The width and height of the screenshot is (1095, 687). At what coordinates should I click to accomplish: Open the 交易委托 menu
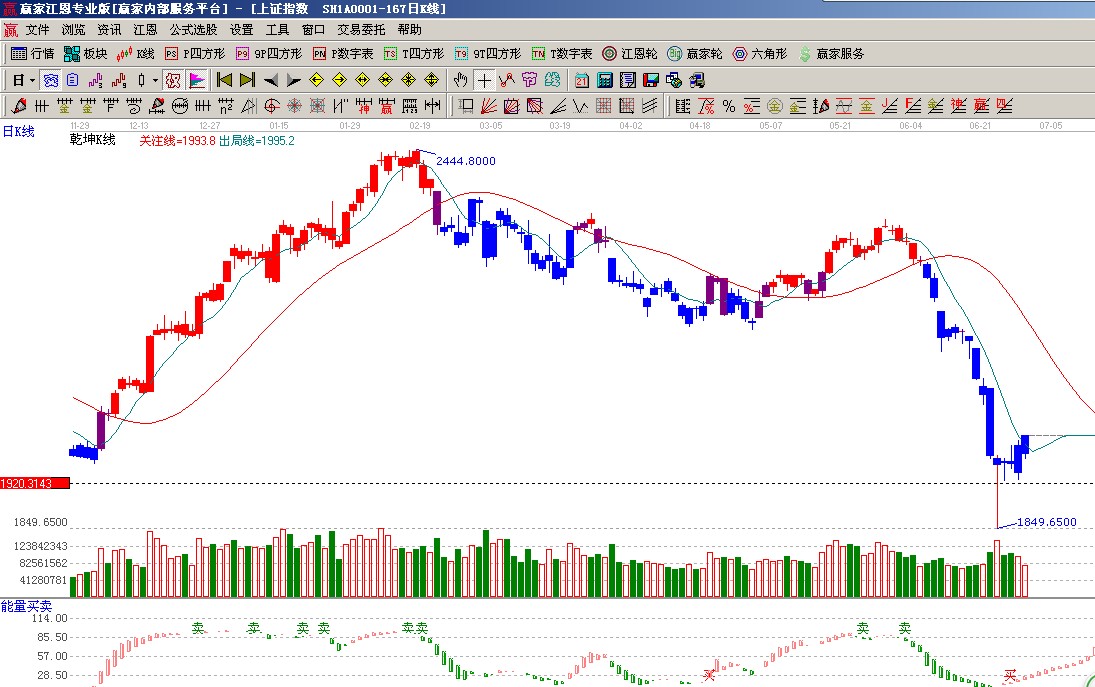tap(361, 30)
